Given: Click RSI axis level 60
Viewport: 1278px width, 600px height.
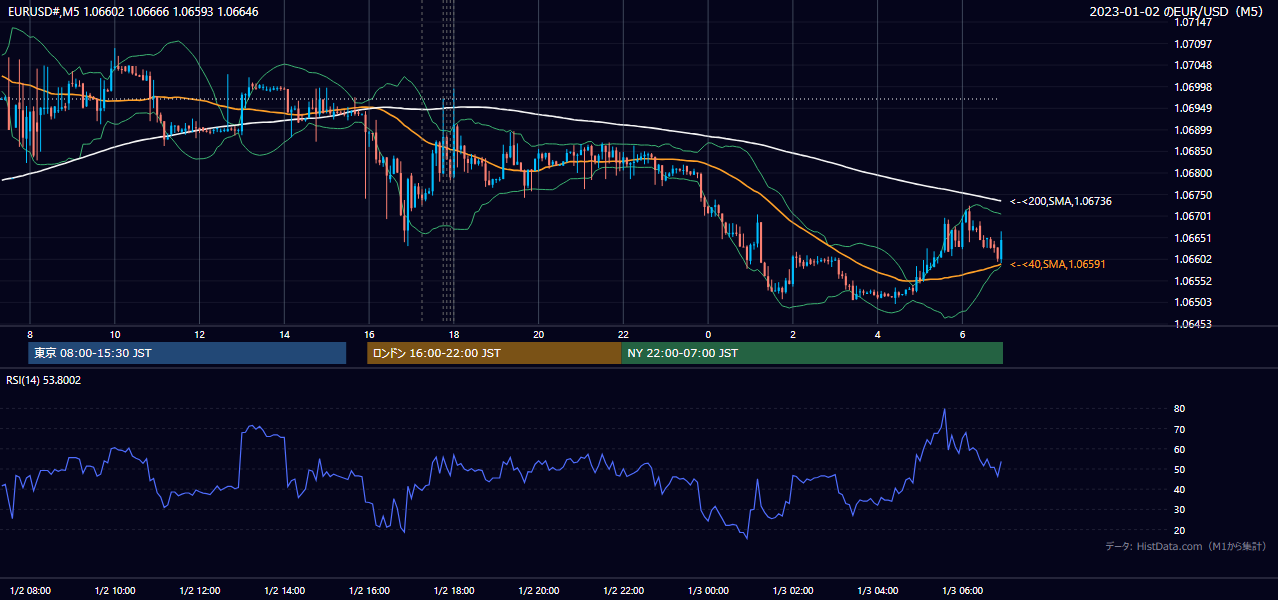Looking at the screenshot, I should pos(1179,449).
